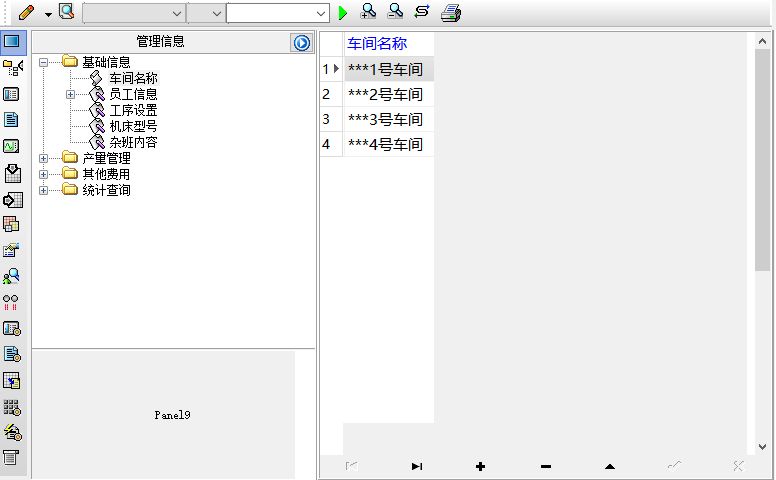Viewport: 776px width, 480px height.
Task: Click the two circles with red bars icon
Action: pos(10,302)
